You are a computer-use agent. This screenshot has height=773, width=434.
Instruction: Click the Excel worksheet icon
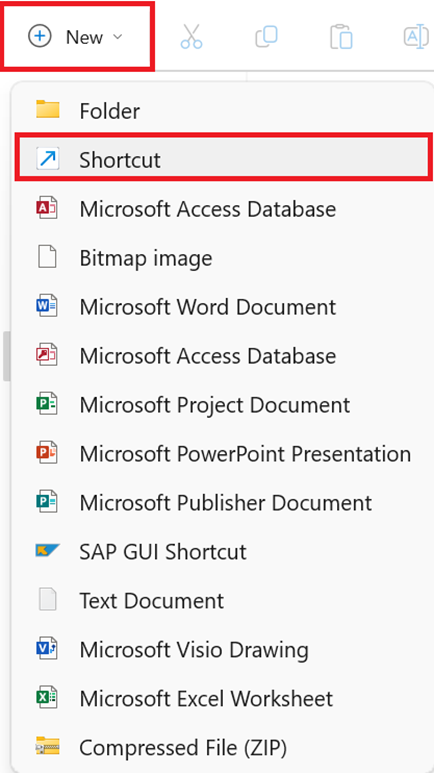pos(47,698)
